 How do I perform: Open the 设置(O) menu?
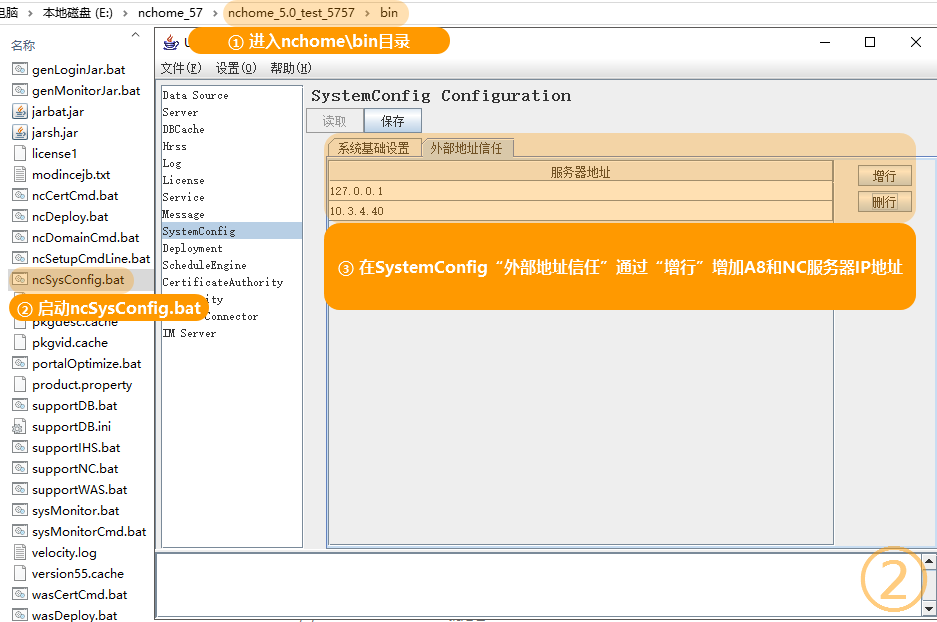pyautogui.click(x=235, y=68)
